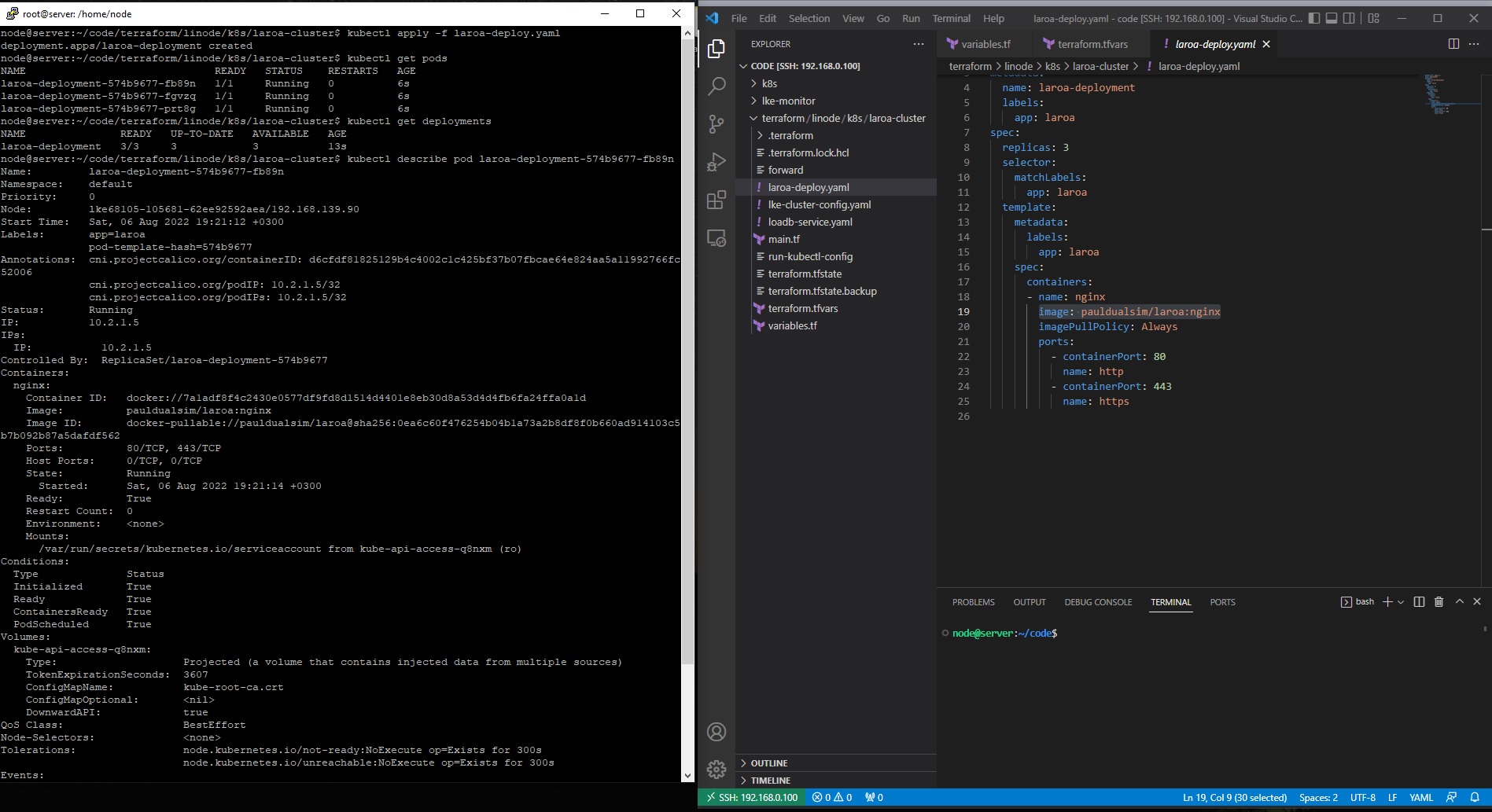Open Run and Debug view
1492x812 pixels.
tap(716, 162)
